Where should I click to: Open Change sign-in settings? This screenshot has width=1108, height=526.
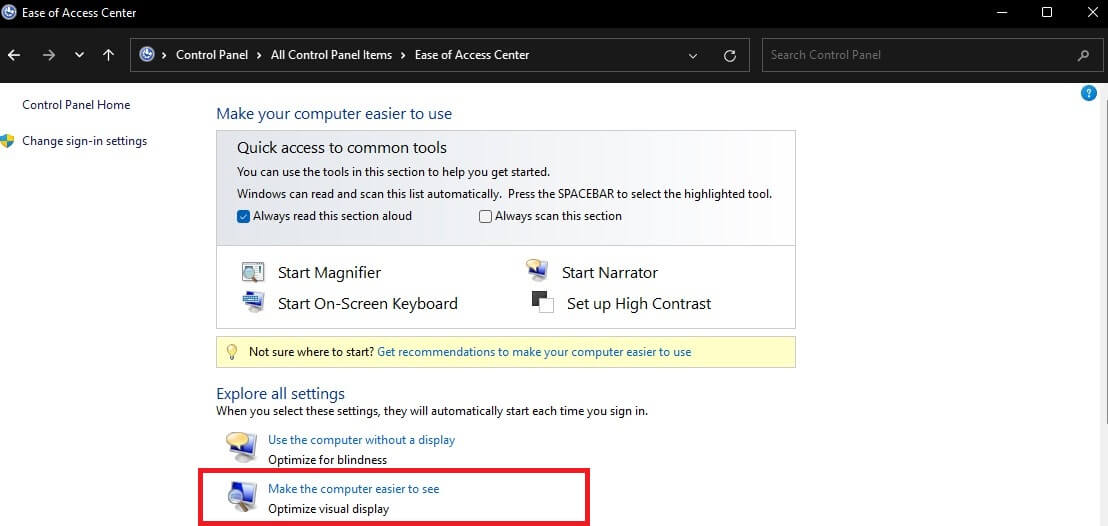tap(85, 141)
